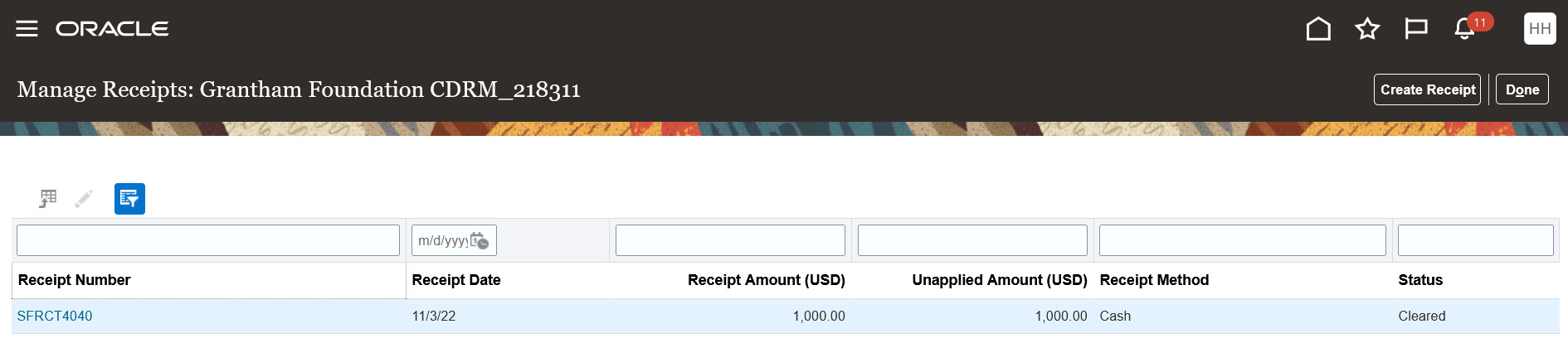Go to the Home page icon
This screenshot has width=1568, height=348.
click(1318, 29)
